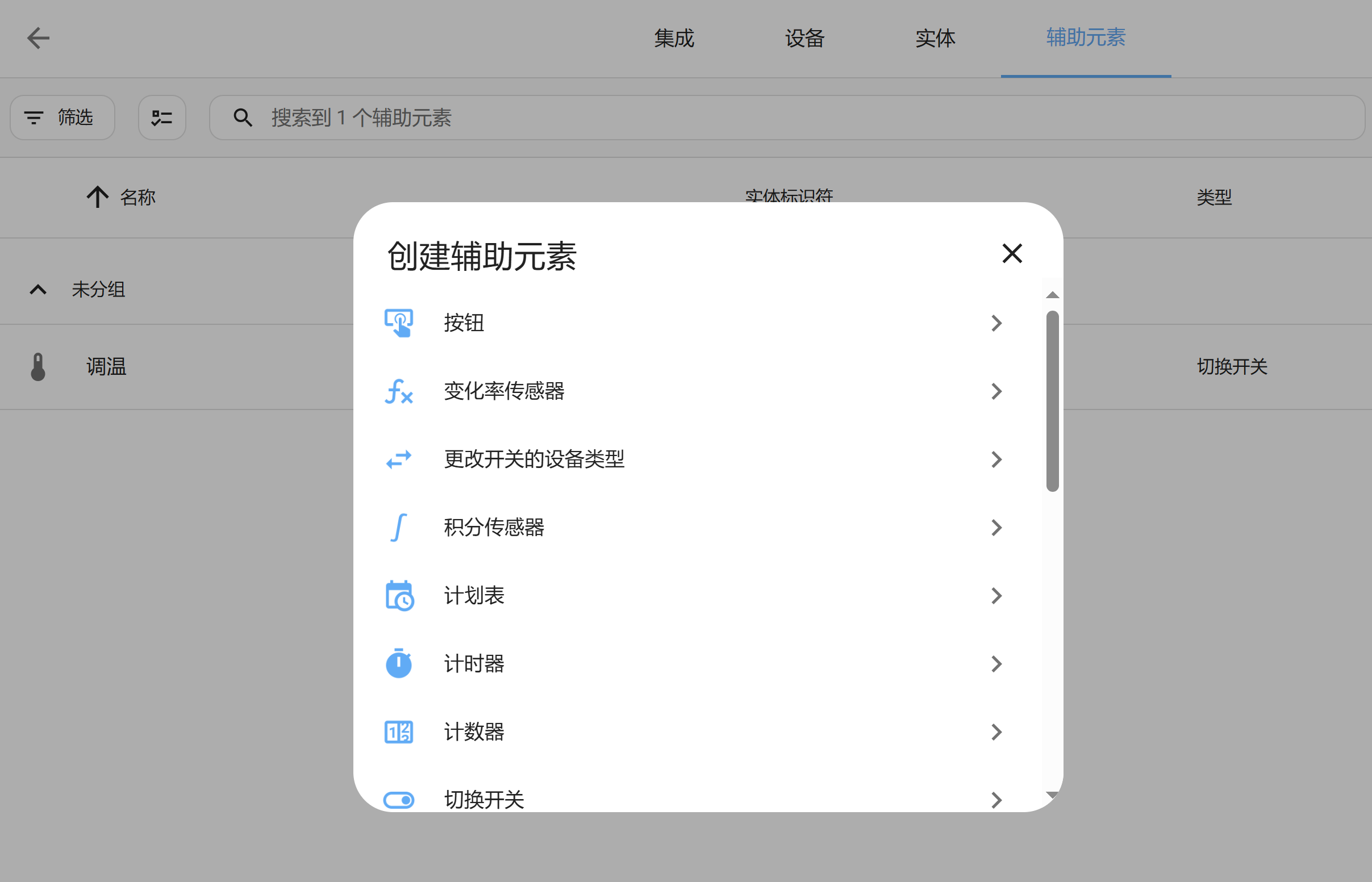This screenshot has width=1372, height=882.
Task: Open the chevron next to 切换开关 in the dialog
Action: (x=996, y=800)
